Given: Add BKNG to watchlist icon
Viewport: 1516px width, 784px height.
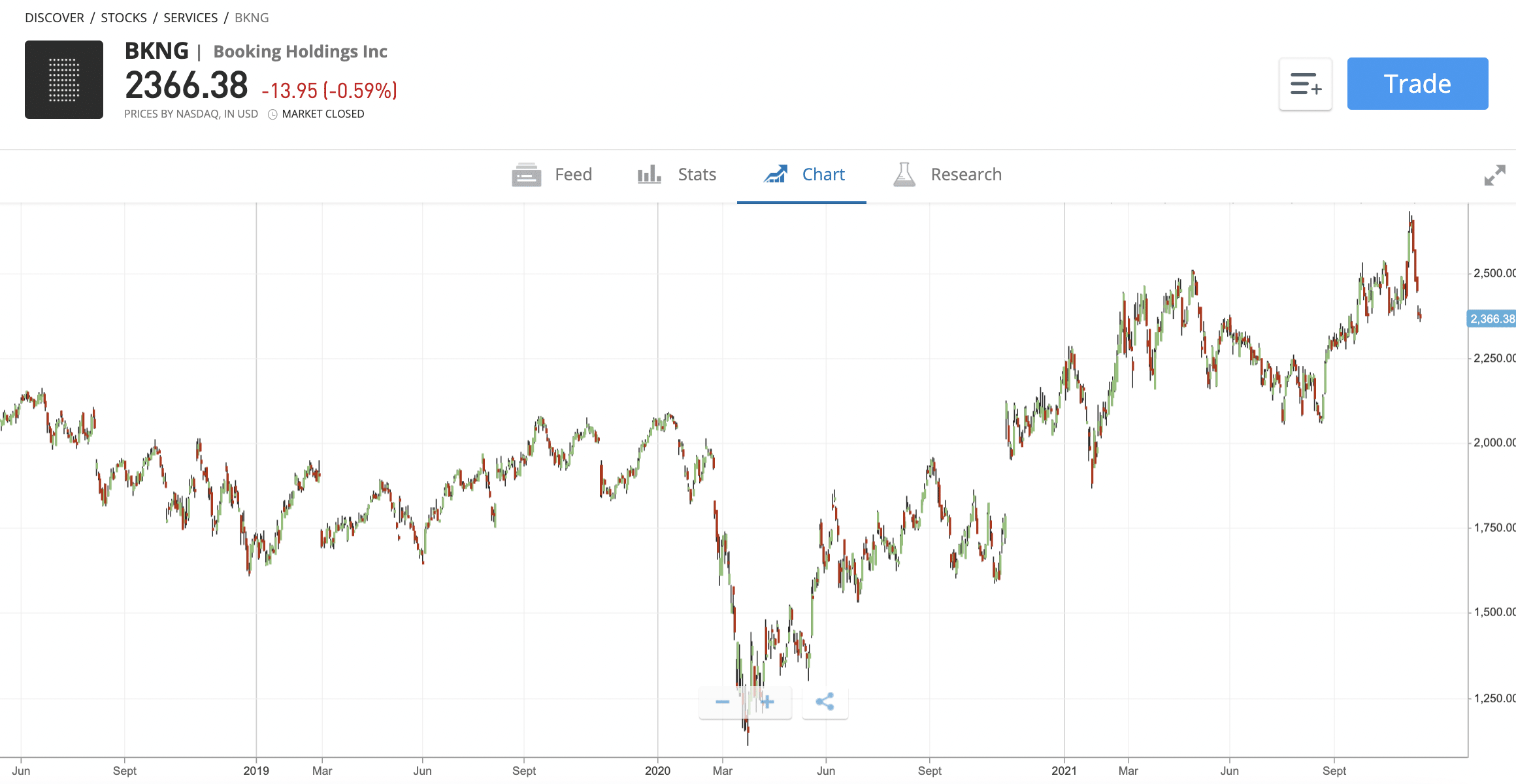Looking at the screenshot, I should pos(1306,84).
